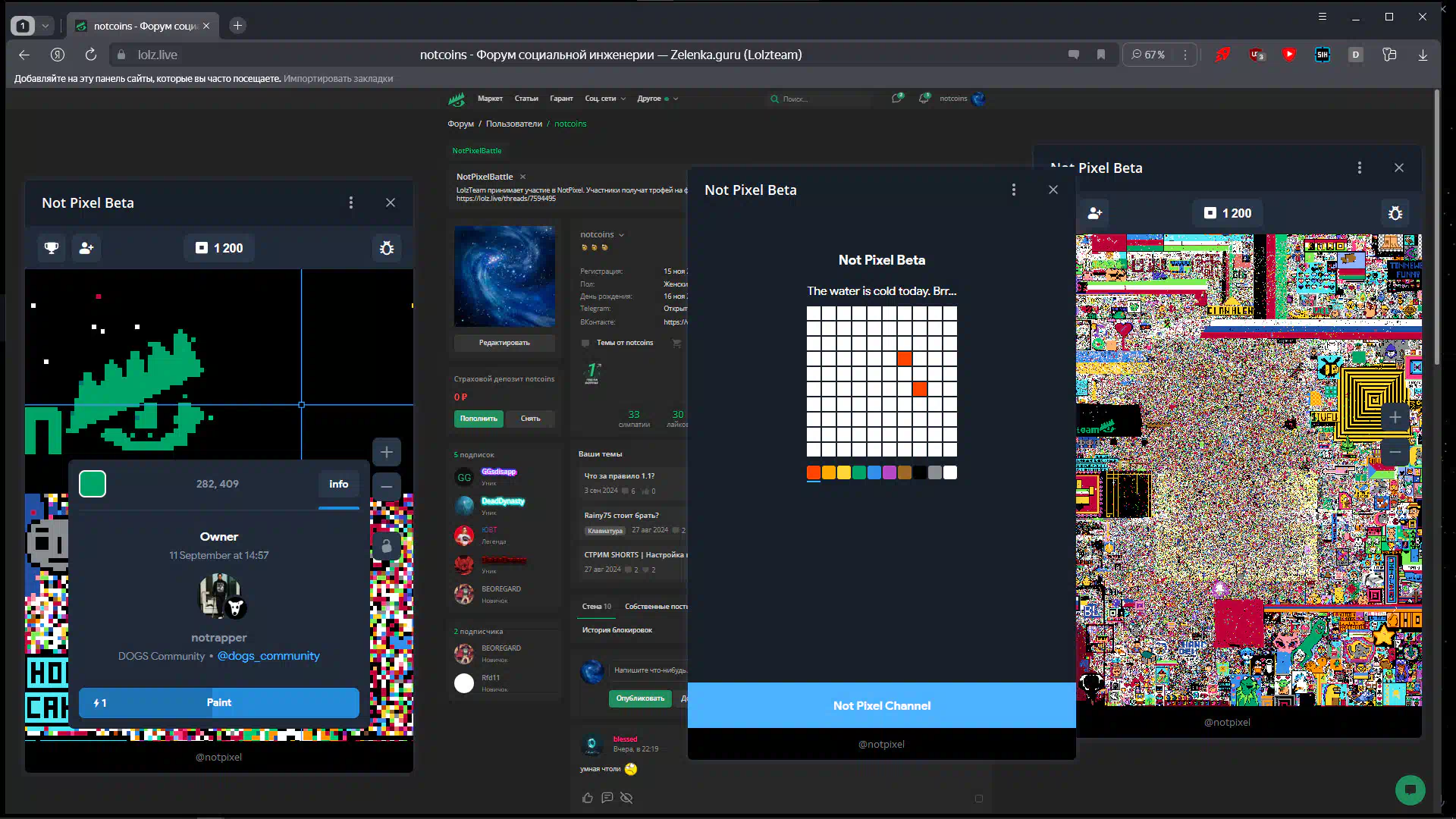Image resolution: width=1456 pixels, height=819 pixels.
Task: Select the purple palette color
Action: (890, 472)
